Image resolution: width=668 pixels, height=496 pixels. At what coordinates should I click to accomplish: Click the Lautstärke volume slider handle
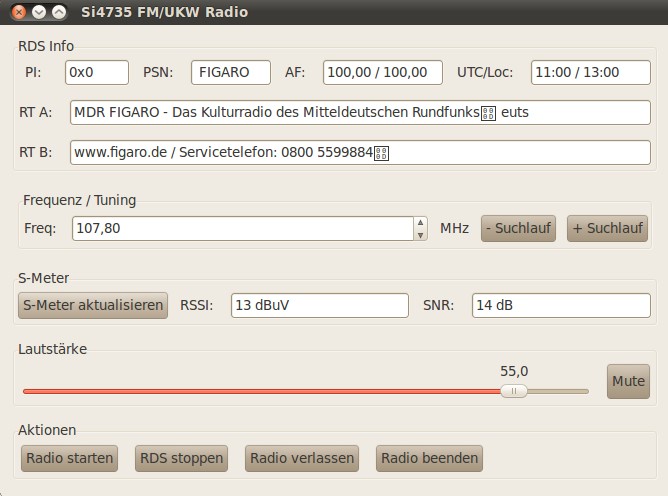pyautogui.click(x=514, y=391)
